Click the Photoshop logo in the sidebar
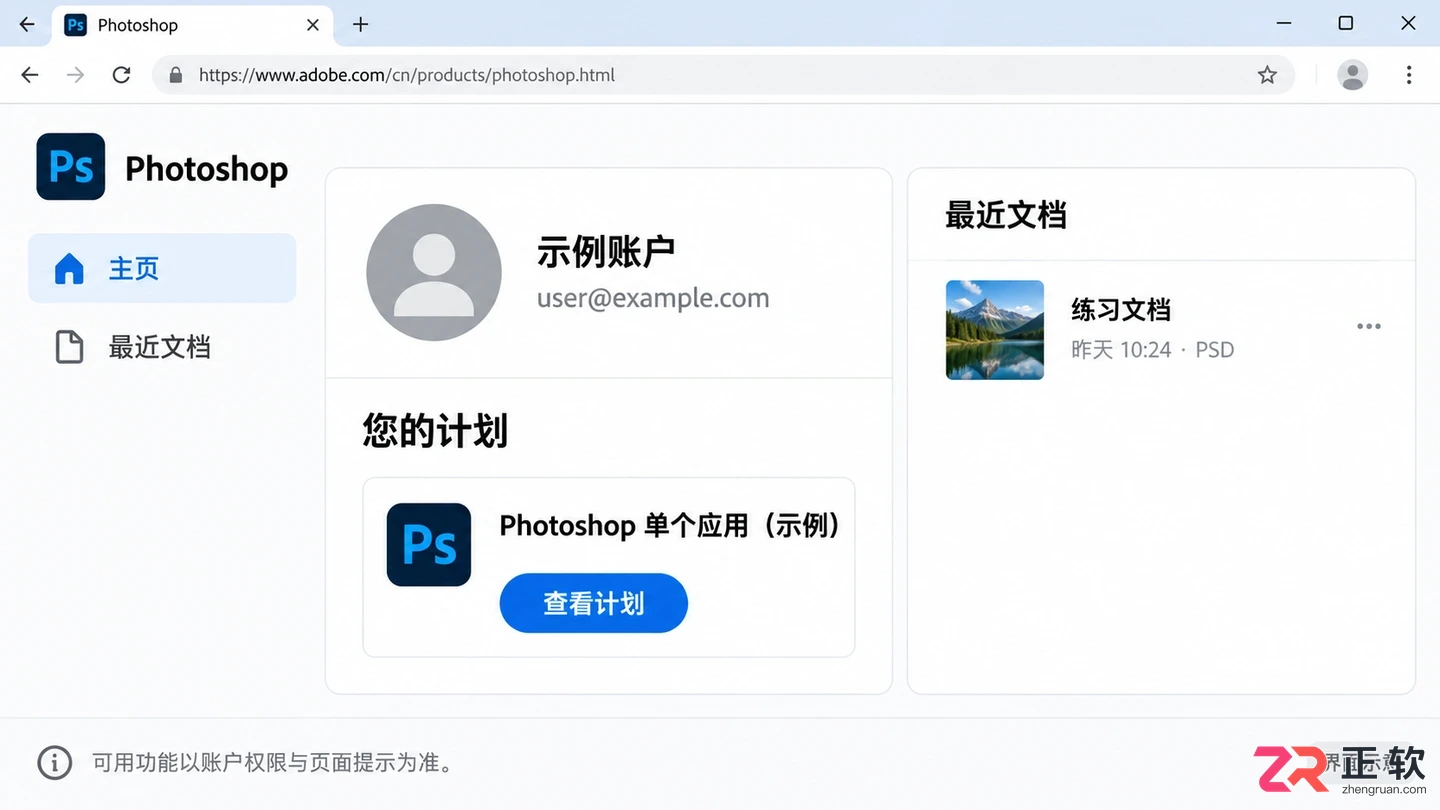The height and width of the screenshot is (810, 1440). tap(71, 167)
